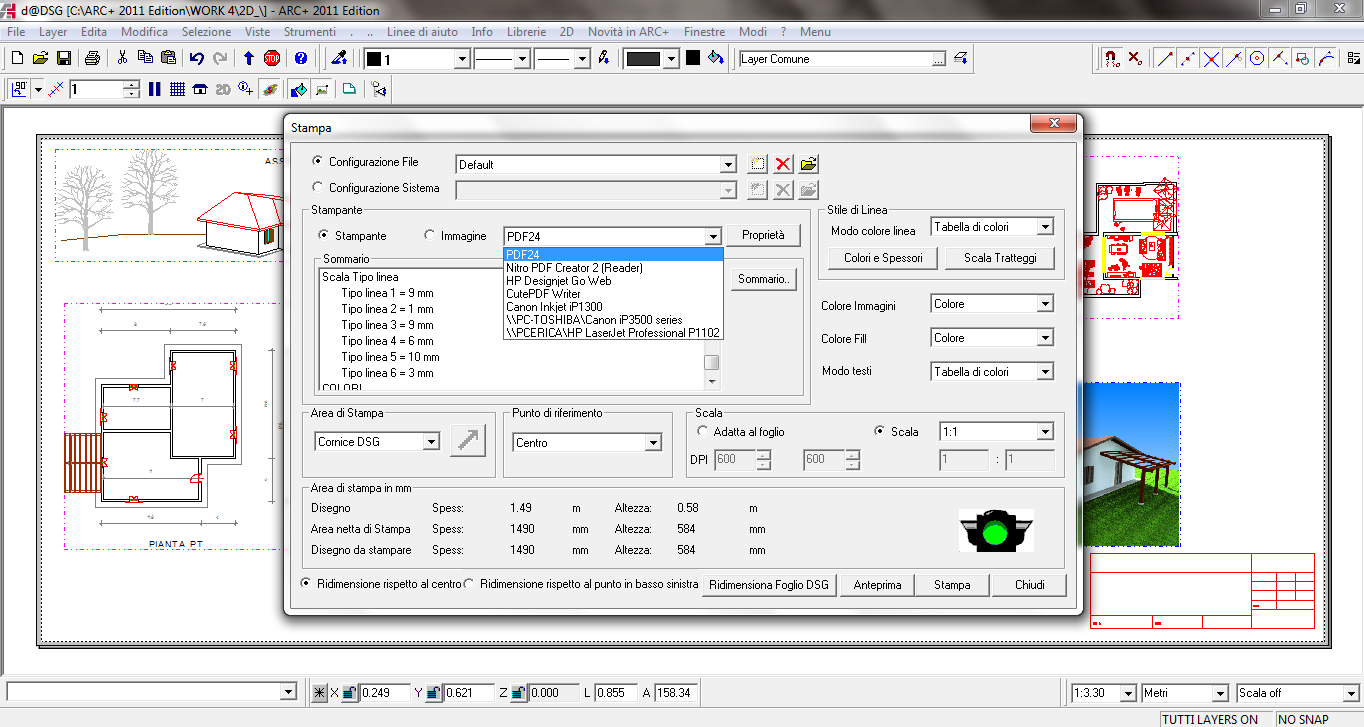Viewport: 1364px width, 727px height.
Task: Open the Scala off dropdown
Action: [x=1350, y=692]
